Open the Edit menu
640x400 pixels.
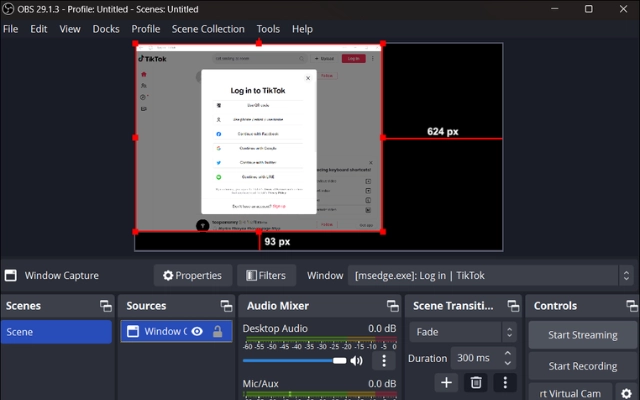[39, 29]
